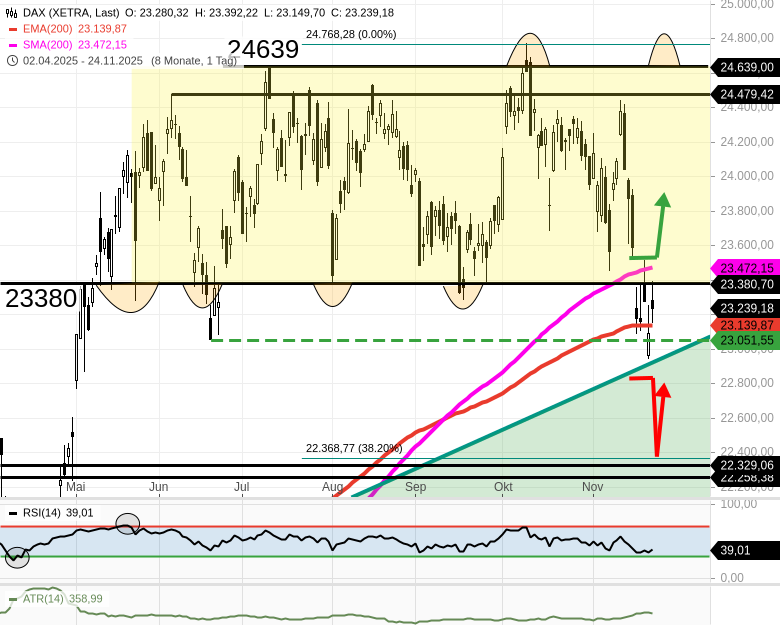Click the black RSI(14) legend marker
The height and width of the screenshot is (625, 780).
tap(13, 513)
